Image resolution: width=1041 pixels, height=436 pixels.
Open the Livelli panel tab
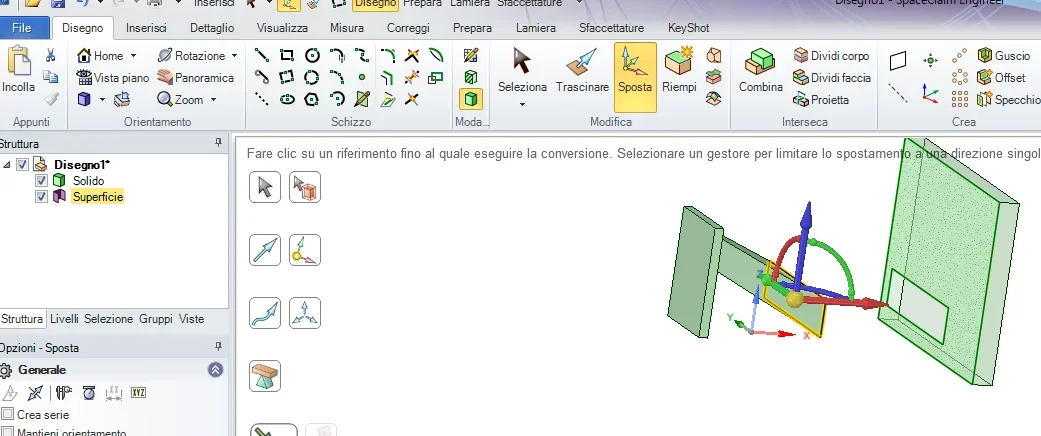64,319
